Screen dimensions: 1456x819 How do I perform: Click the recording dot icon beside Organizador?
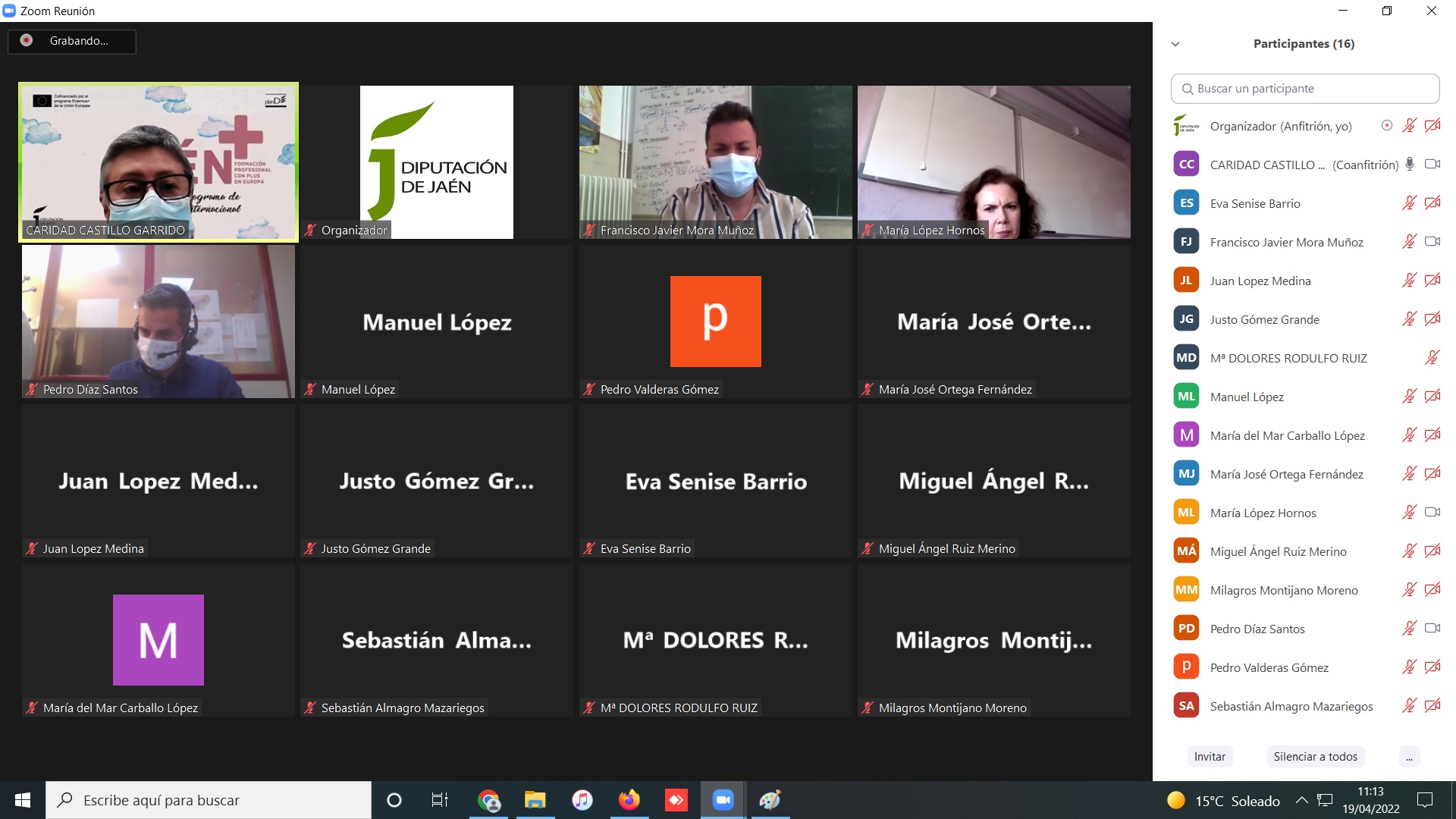click(1386, 126)
